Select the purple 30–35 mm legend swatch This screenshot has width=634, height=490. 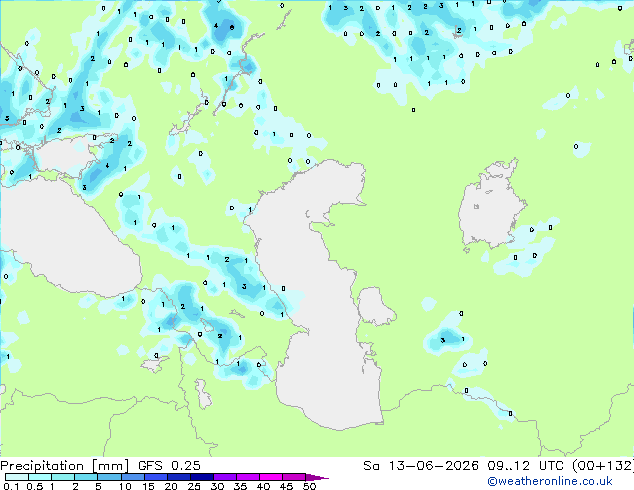pyautogui.click(x=224, y=477)
